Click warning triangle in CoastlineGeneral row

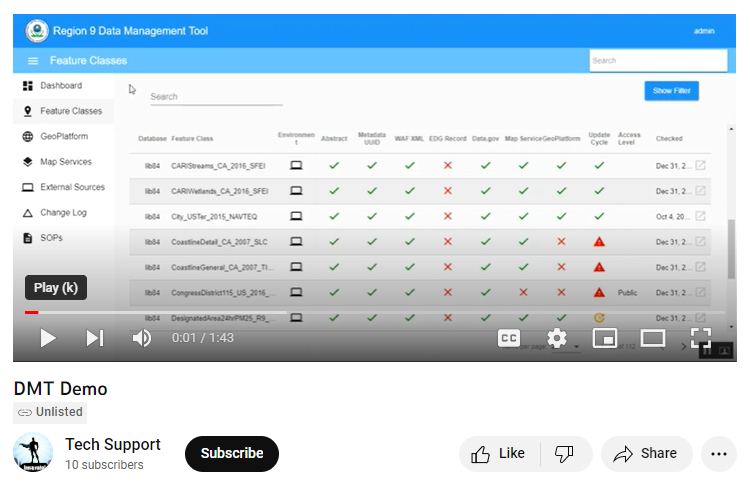click(x=599, y=267)
